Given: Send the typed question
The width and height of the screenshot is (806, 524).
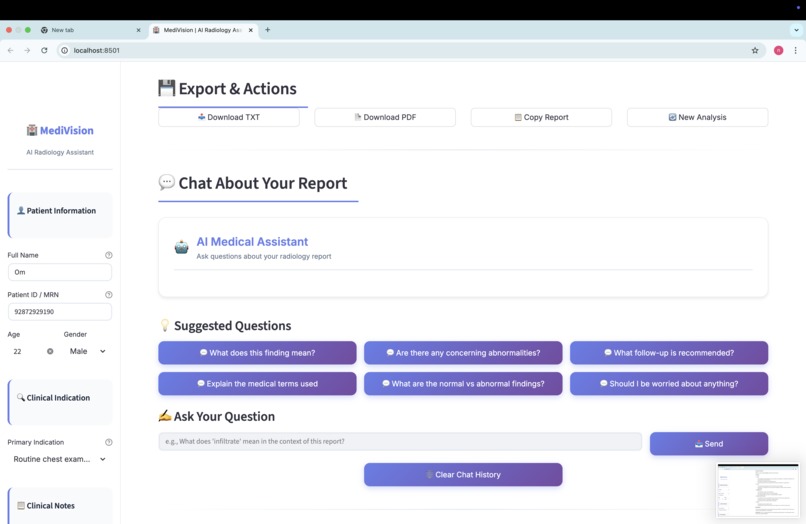Looking at the screenshot, I should click(709, 444).
